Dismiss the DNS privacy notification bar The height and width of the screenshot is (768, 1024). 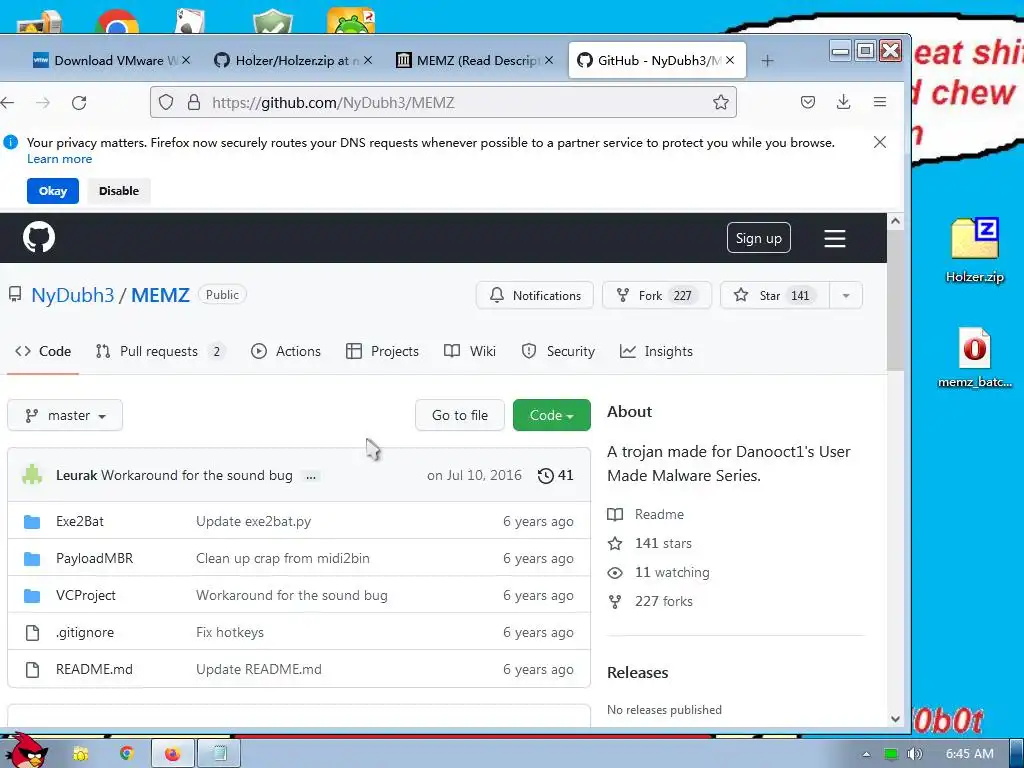pyautogui.click(x=880, y=142)
